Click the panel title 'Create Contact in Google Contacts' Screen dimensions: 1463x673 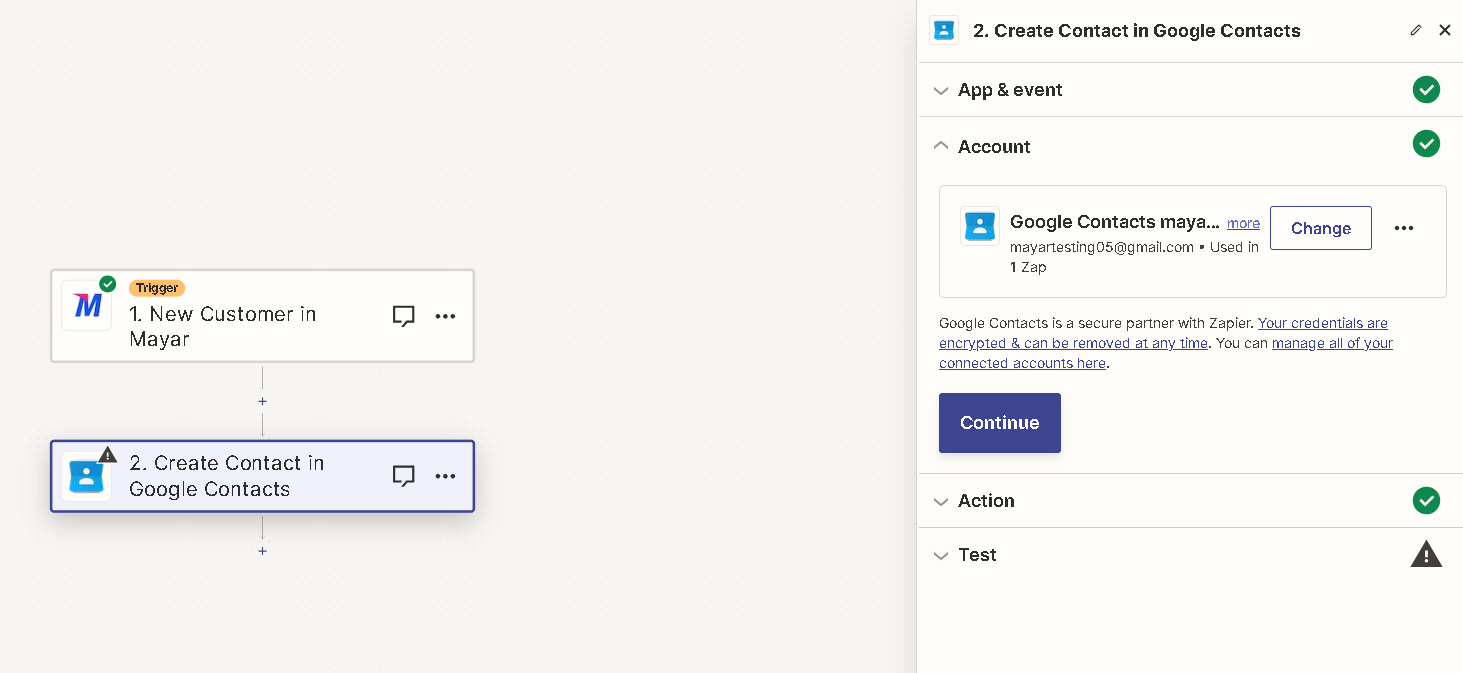pyautogui.click(x=1137, y=31)
